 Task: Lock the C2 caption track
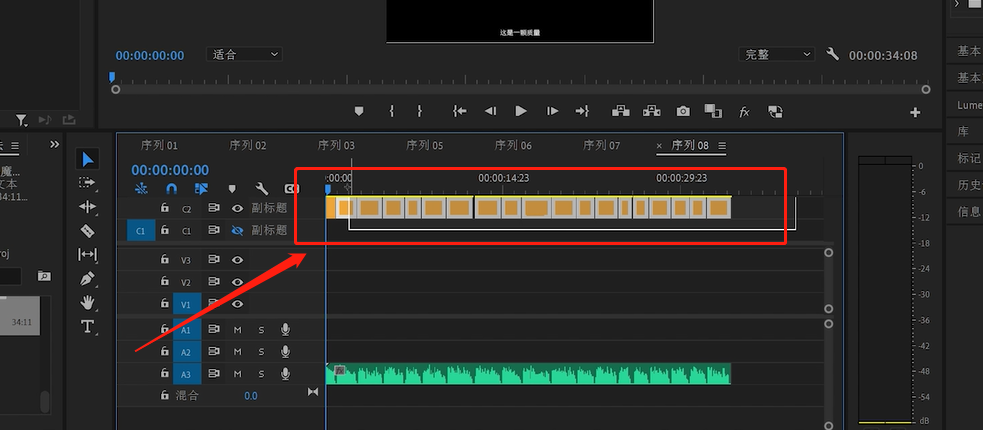tap(164, 207)
